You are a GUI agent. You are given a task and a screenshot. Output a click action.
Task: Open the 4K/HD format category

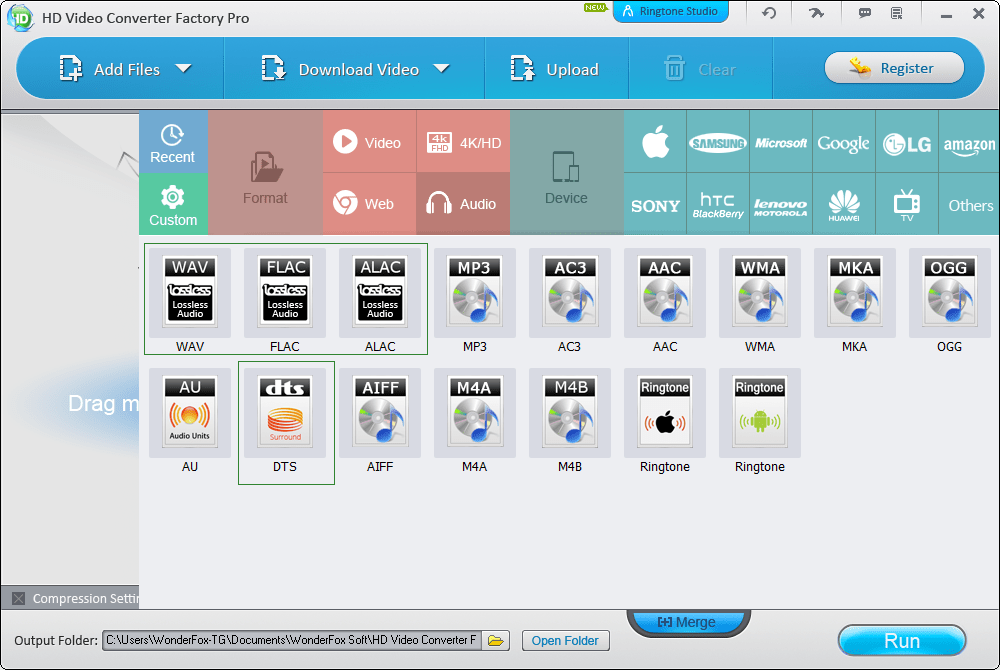click(464, 142)
